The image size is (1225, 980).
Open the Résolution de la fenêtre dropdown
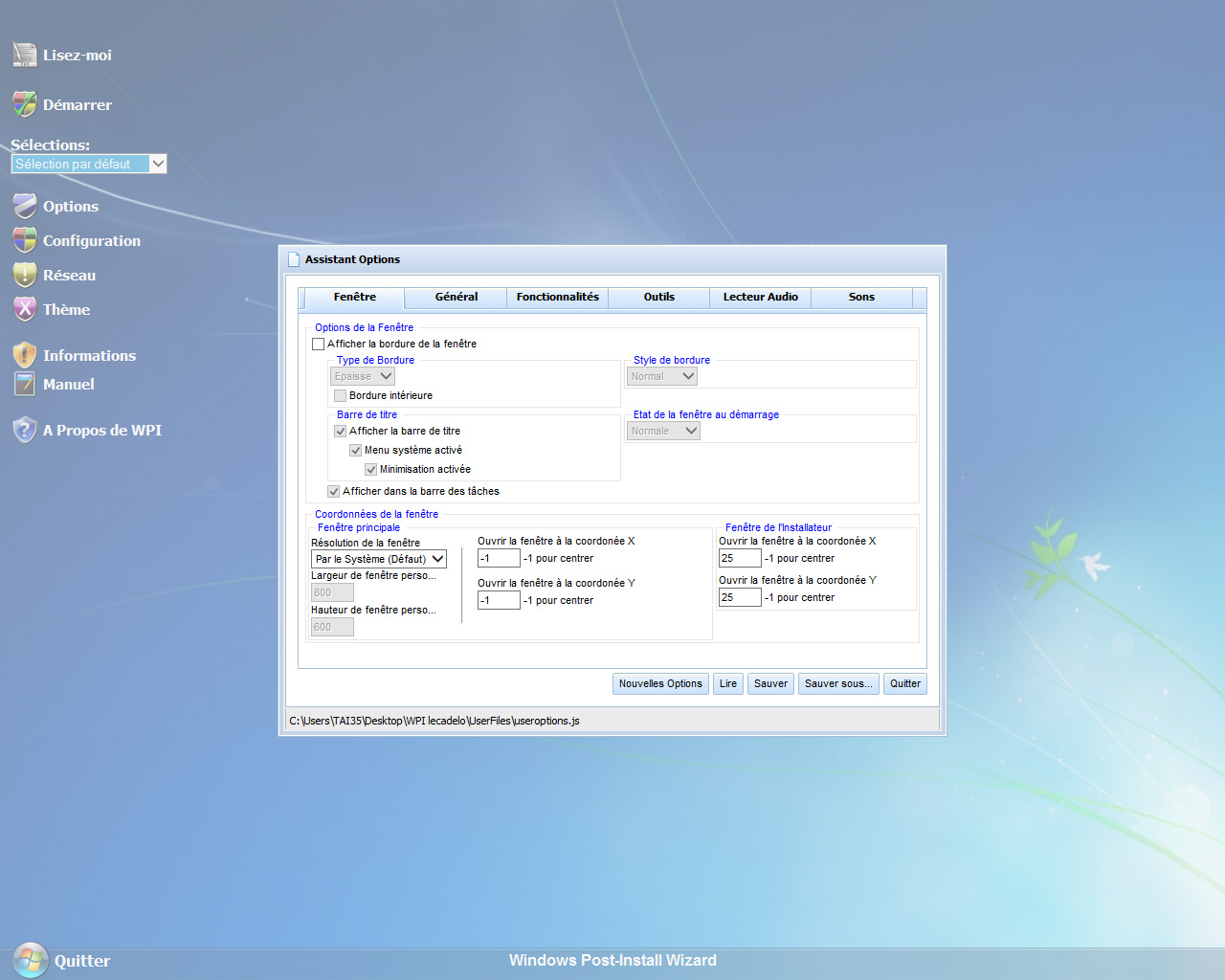click(x=379, y=559)
